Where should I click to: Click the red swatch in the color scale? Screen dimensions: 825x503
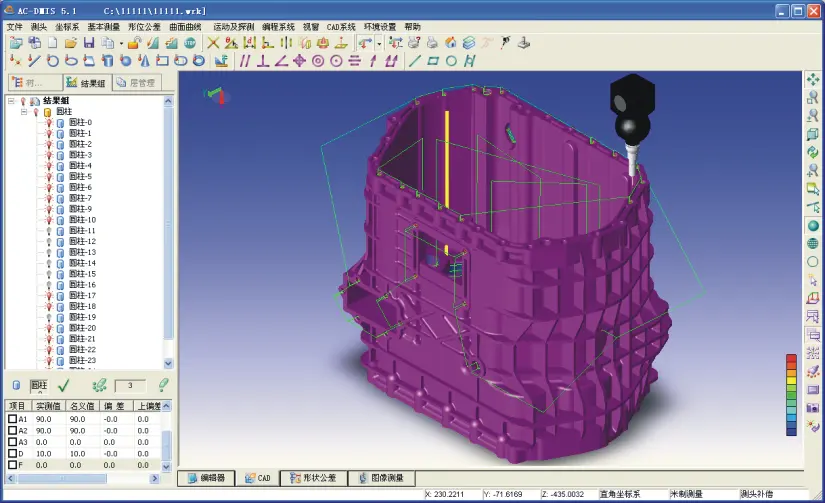click(x=791, y=359)
